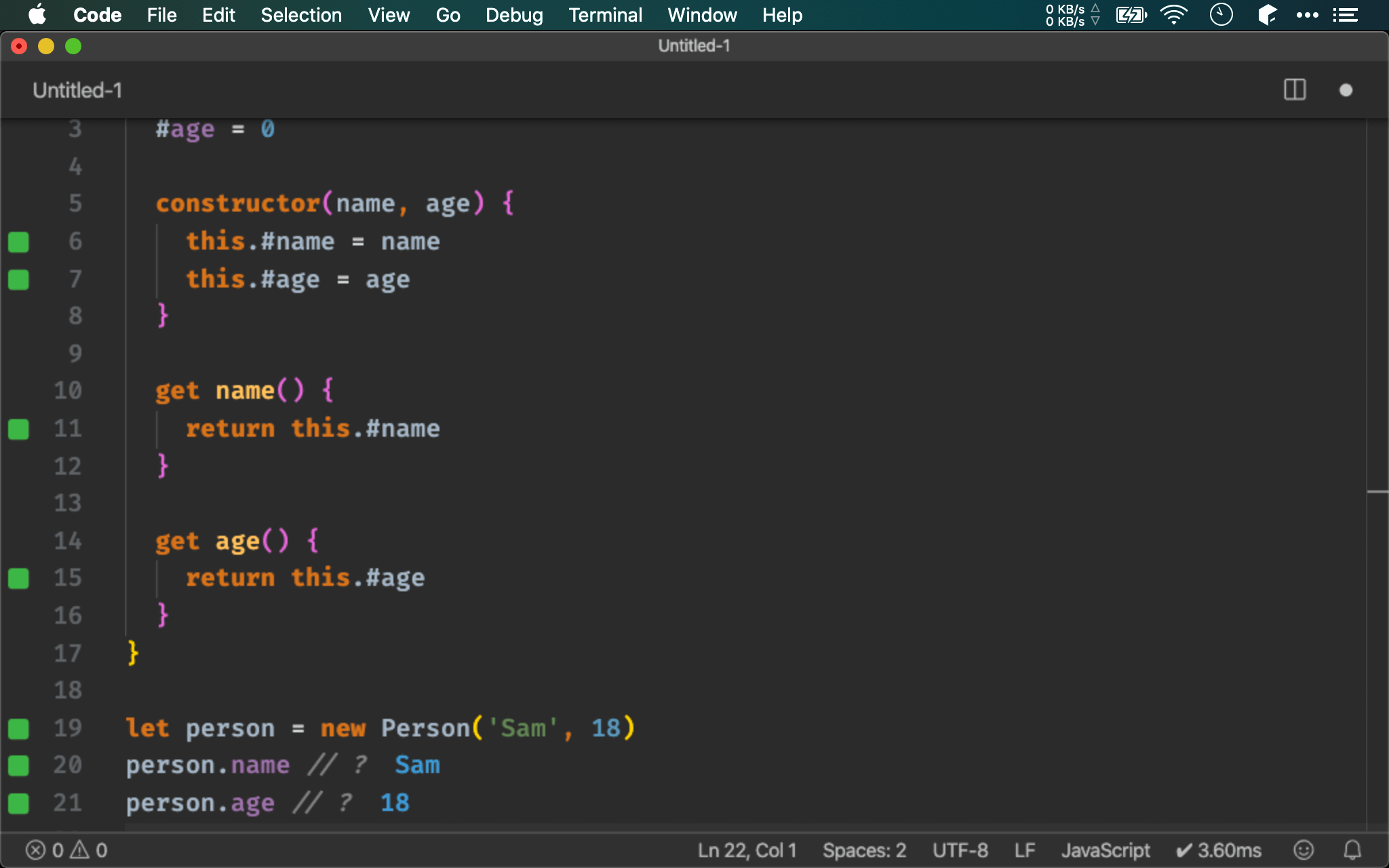
Task: Click the split editor icon
Action: (1295, 90)
